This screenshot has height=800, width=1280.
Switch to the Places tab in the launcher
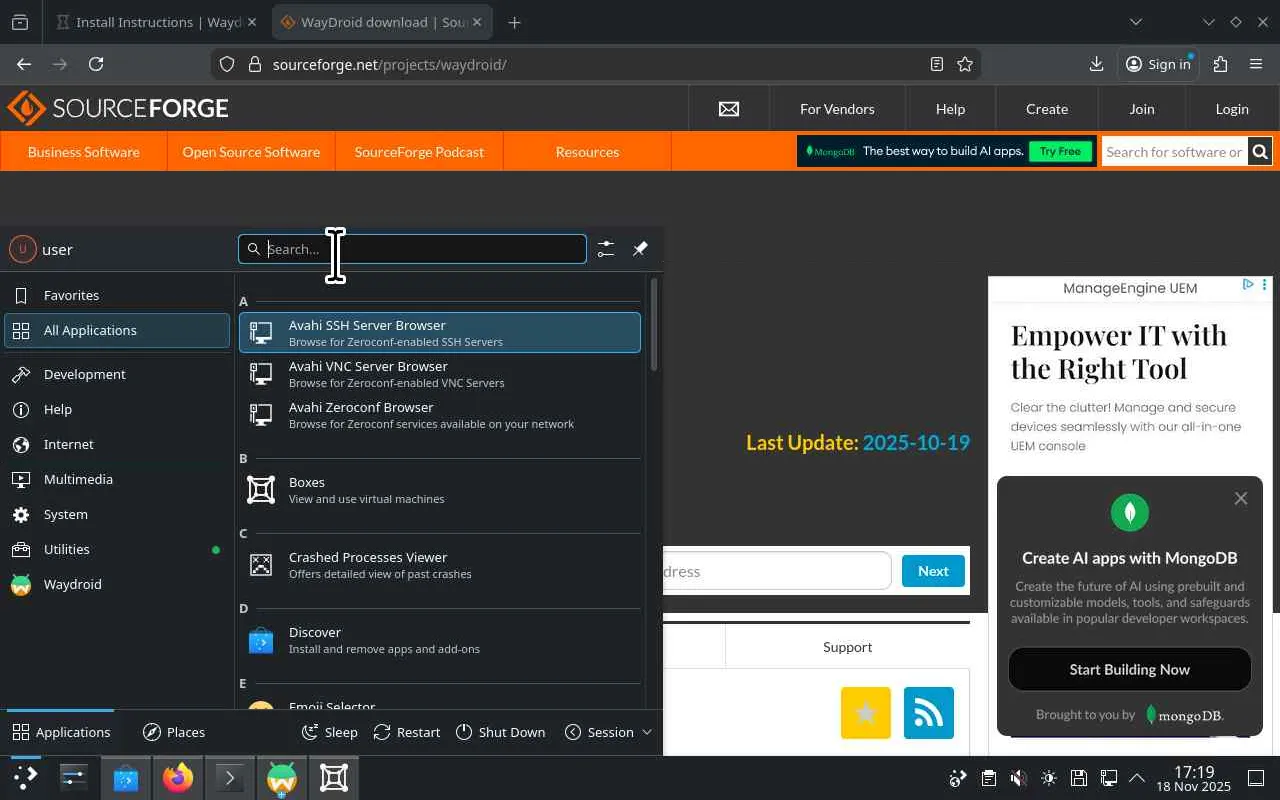coord(174,732)
